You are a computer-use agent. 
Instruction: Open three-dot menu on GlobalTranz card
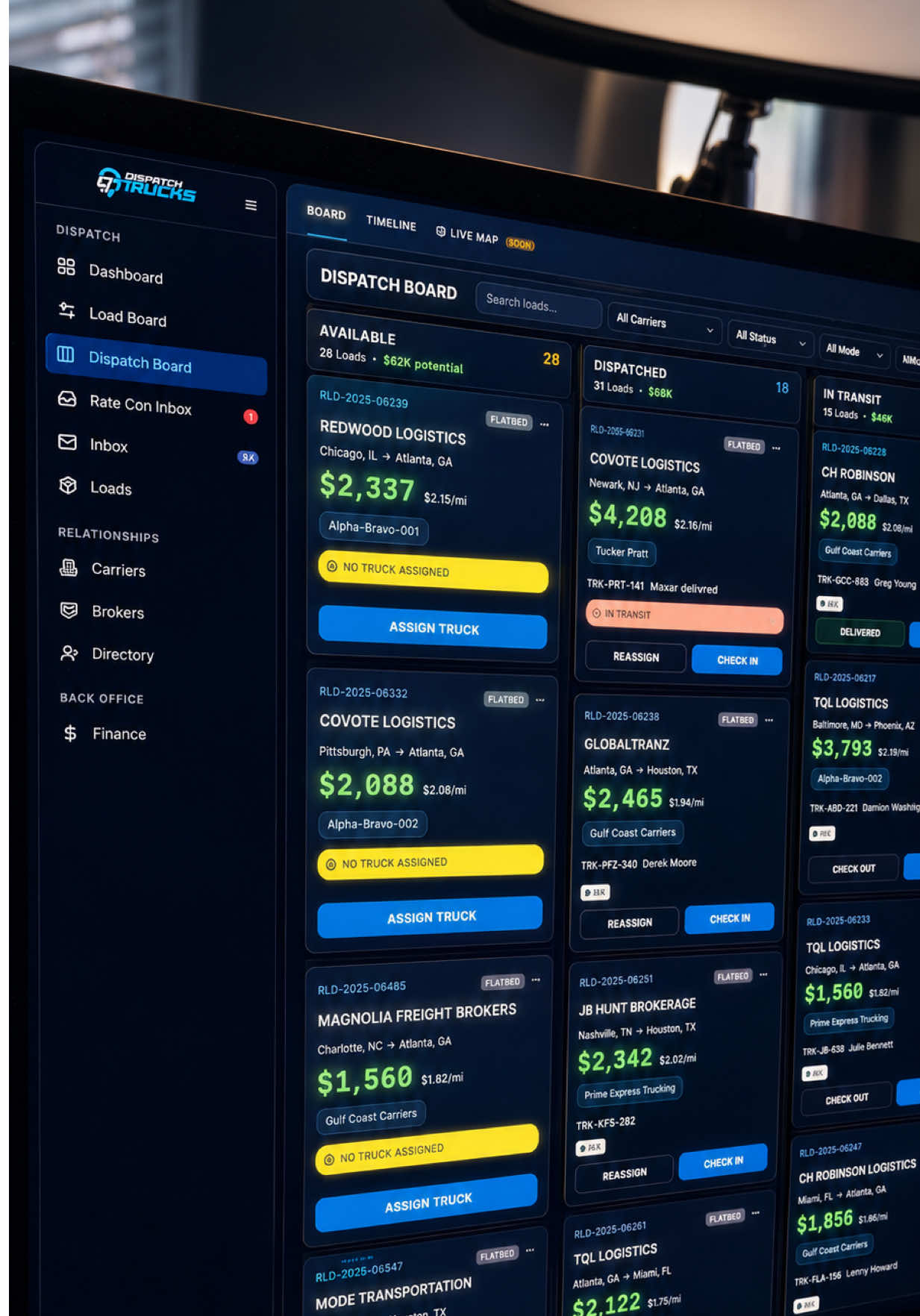769,720
